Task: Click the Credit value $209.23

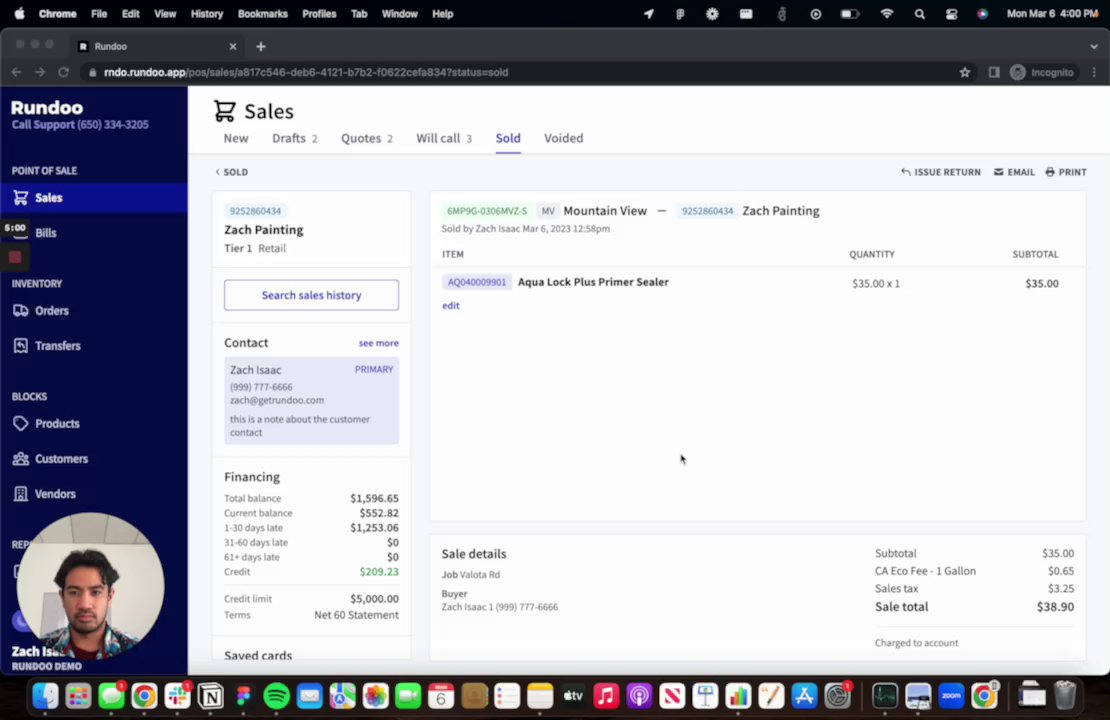Action: pos(379,571)
